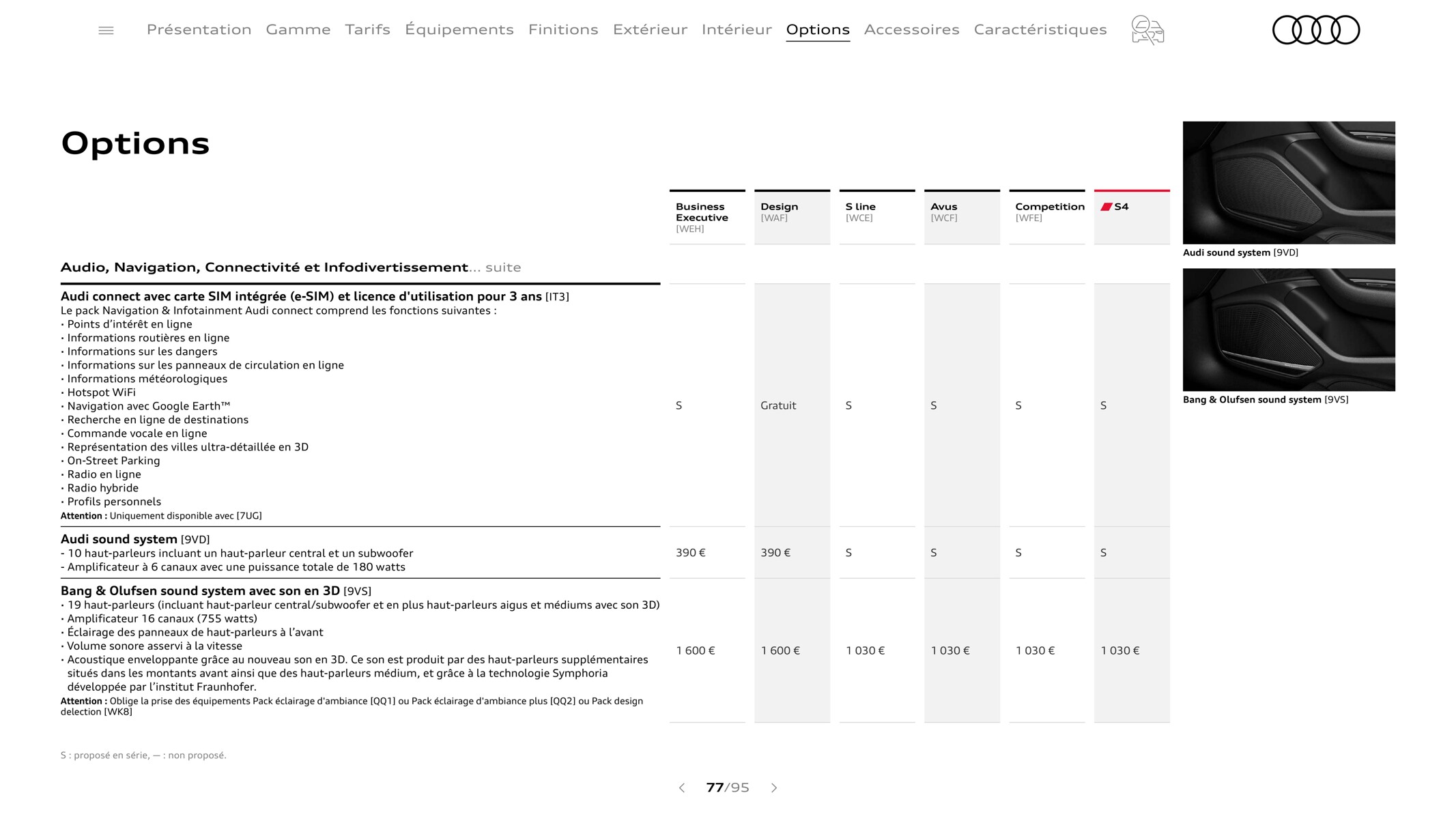This screenshot has height=819, width=1456.
Task: Click 1 600 € under Design column
Action: point(780,651)
